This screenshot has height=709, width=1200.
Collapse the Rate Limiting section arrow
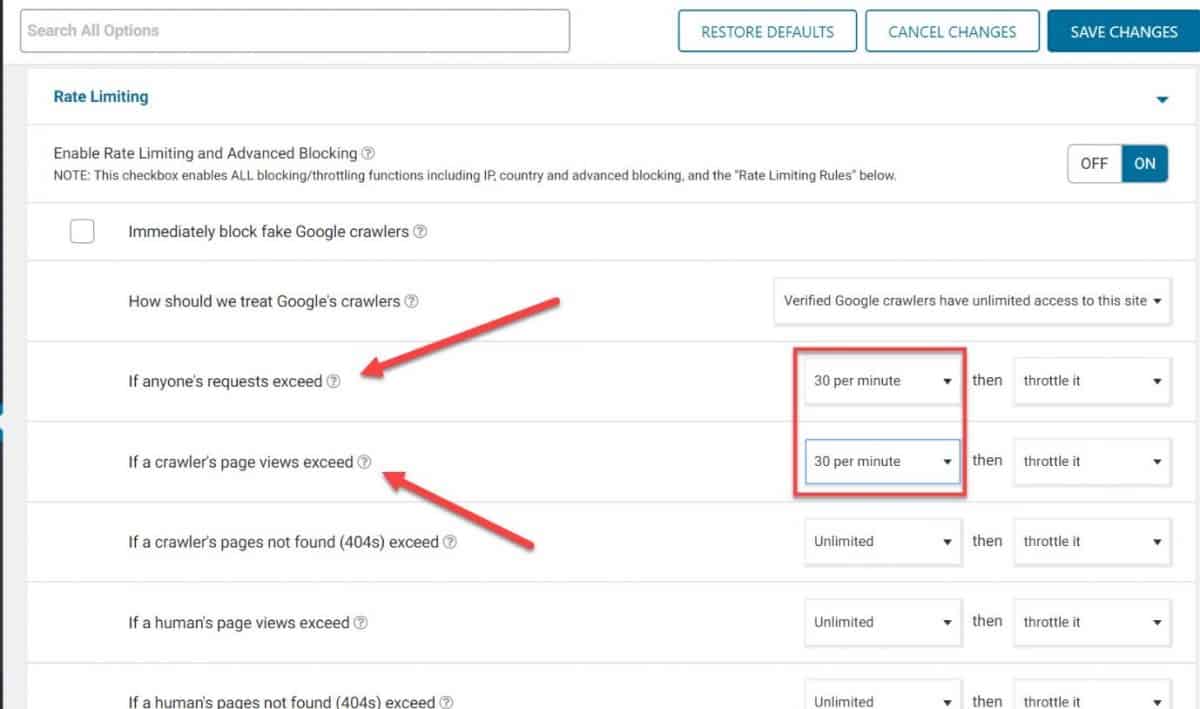click(x=1162, y=100)
